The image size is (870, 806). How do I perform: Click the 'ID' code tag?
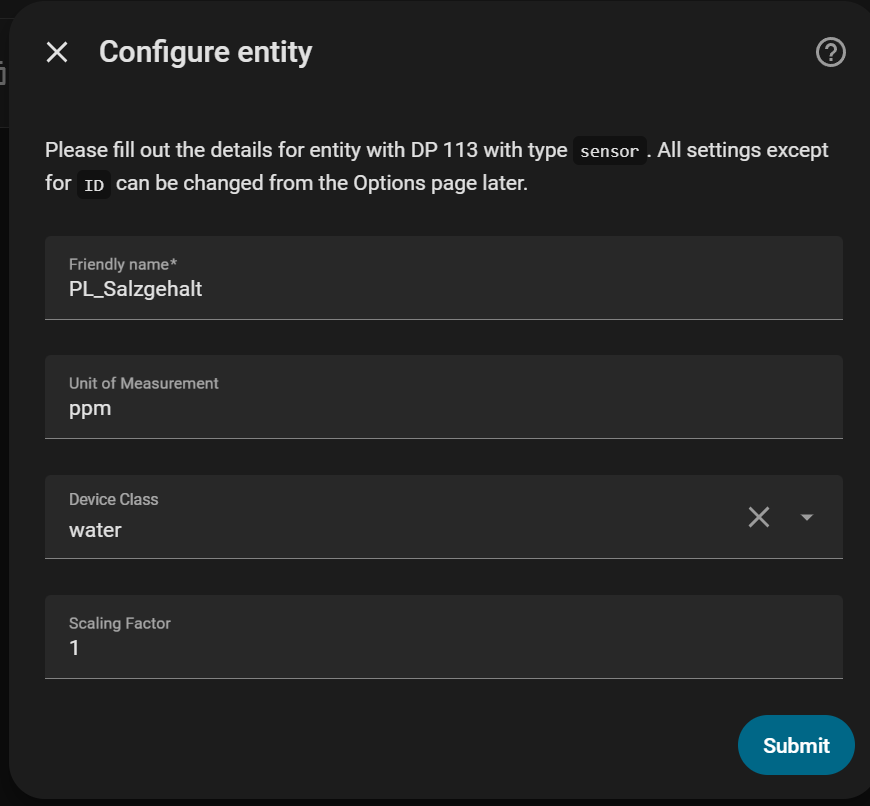(94, 185)
